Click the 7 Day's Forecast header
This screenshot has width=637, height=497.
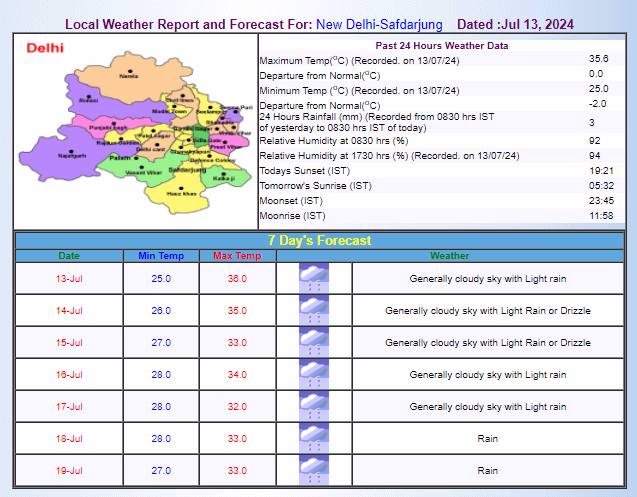pos(319,240)
